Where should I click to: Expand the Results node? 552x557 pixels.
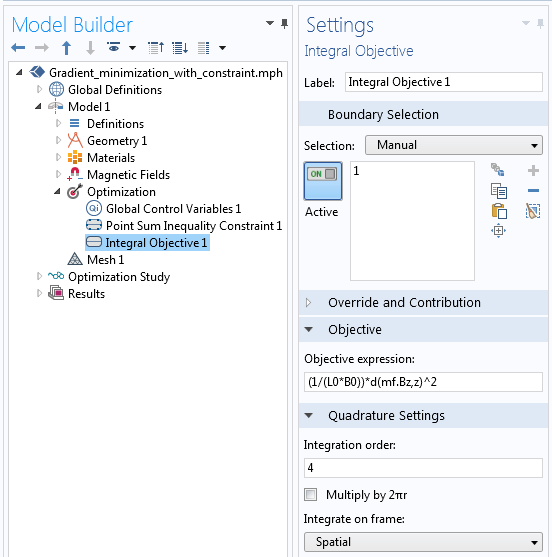(39, 293)
